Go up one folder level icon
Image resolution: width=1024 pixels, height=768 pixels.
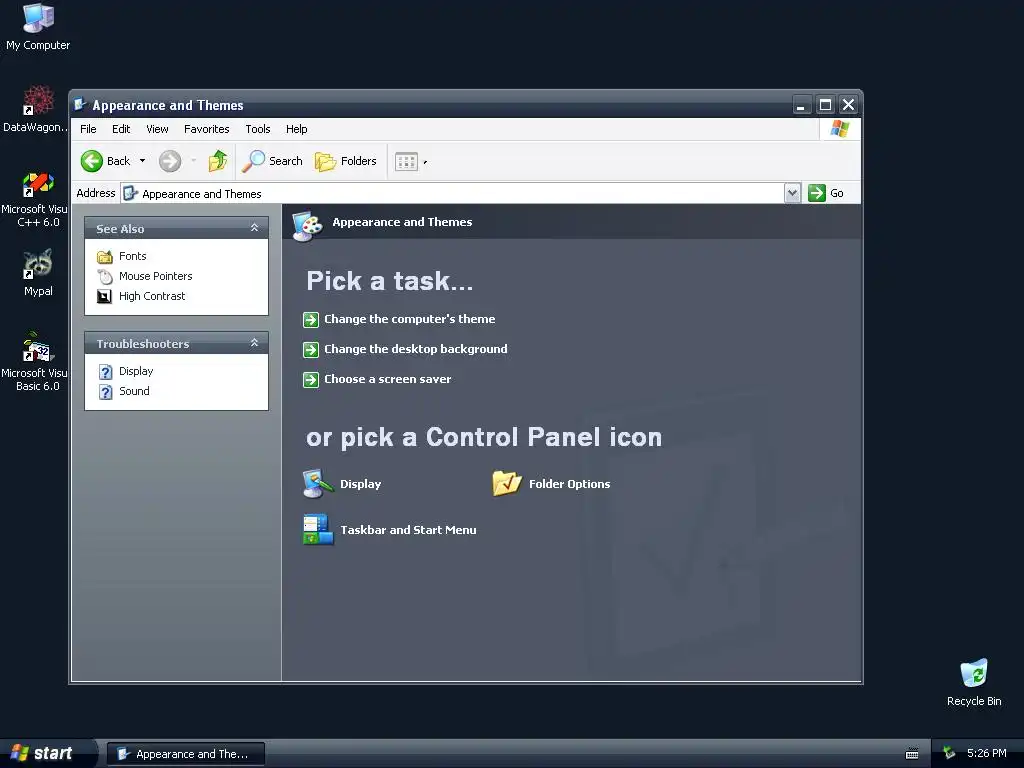[218, 161]
